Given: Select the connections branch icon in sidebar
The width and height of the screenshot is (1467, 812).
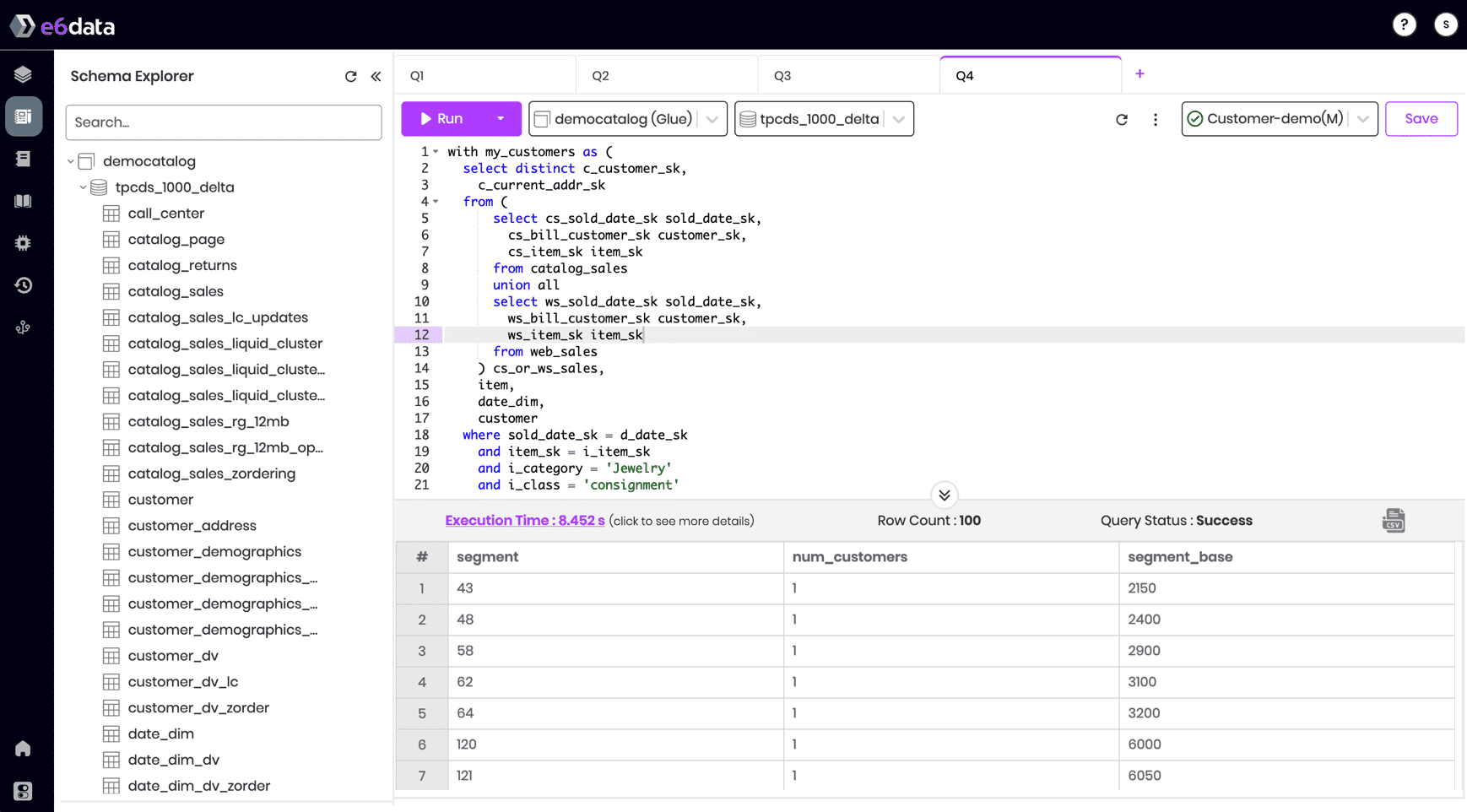Looking at the screenshot, I should (x=23, y=328).
